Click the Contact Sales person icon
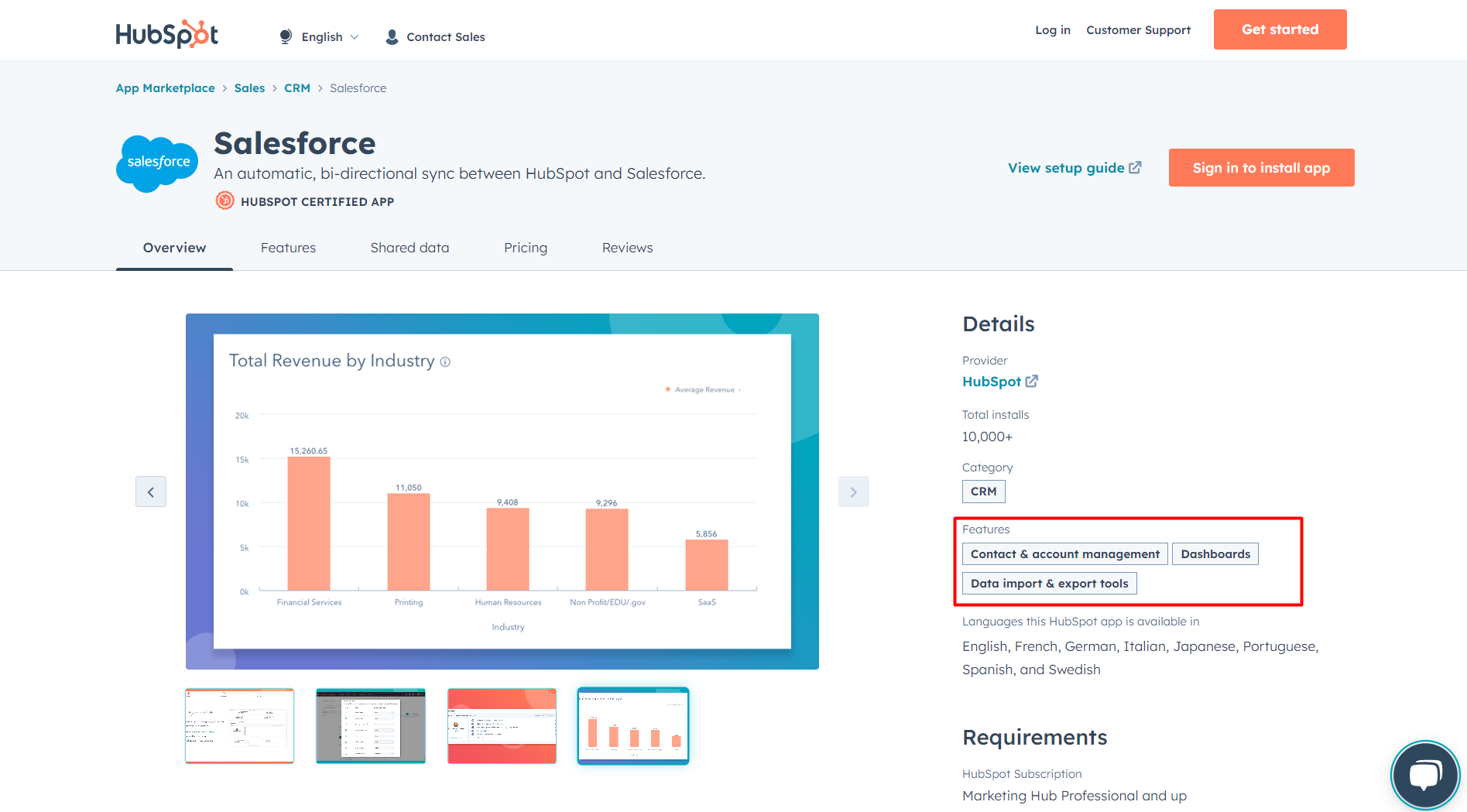 [x=392, y=37]
